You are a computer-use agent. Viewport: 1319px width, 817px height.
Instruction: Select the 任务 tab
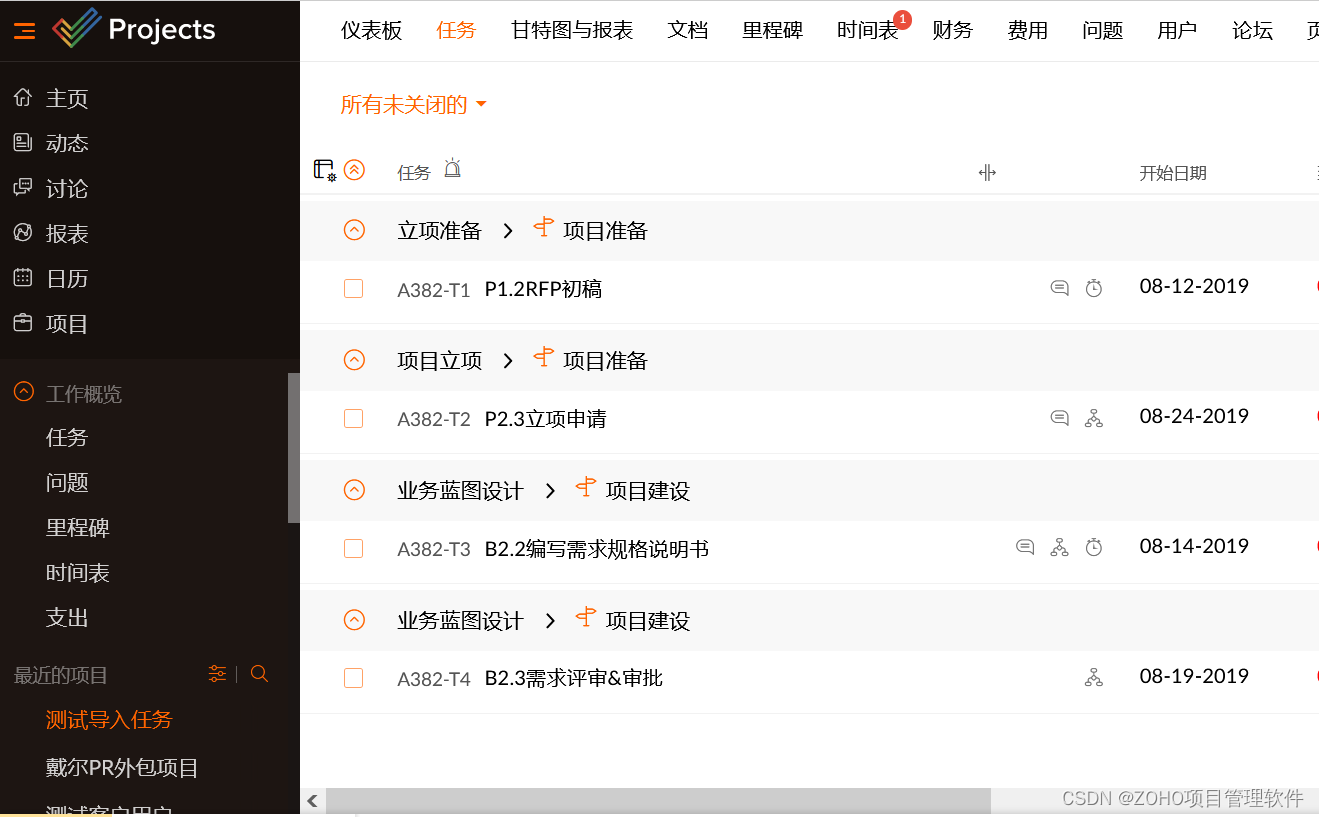pyautogui.click(x=456, y=30)
